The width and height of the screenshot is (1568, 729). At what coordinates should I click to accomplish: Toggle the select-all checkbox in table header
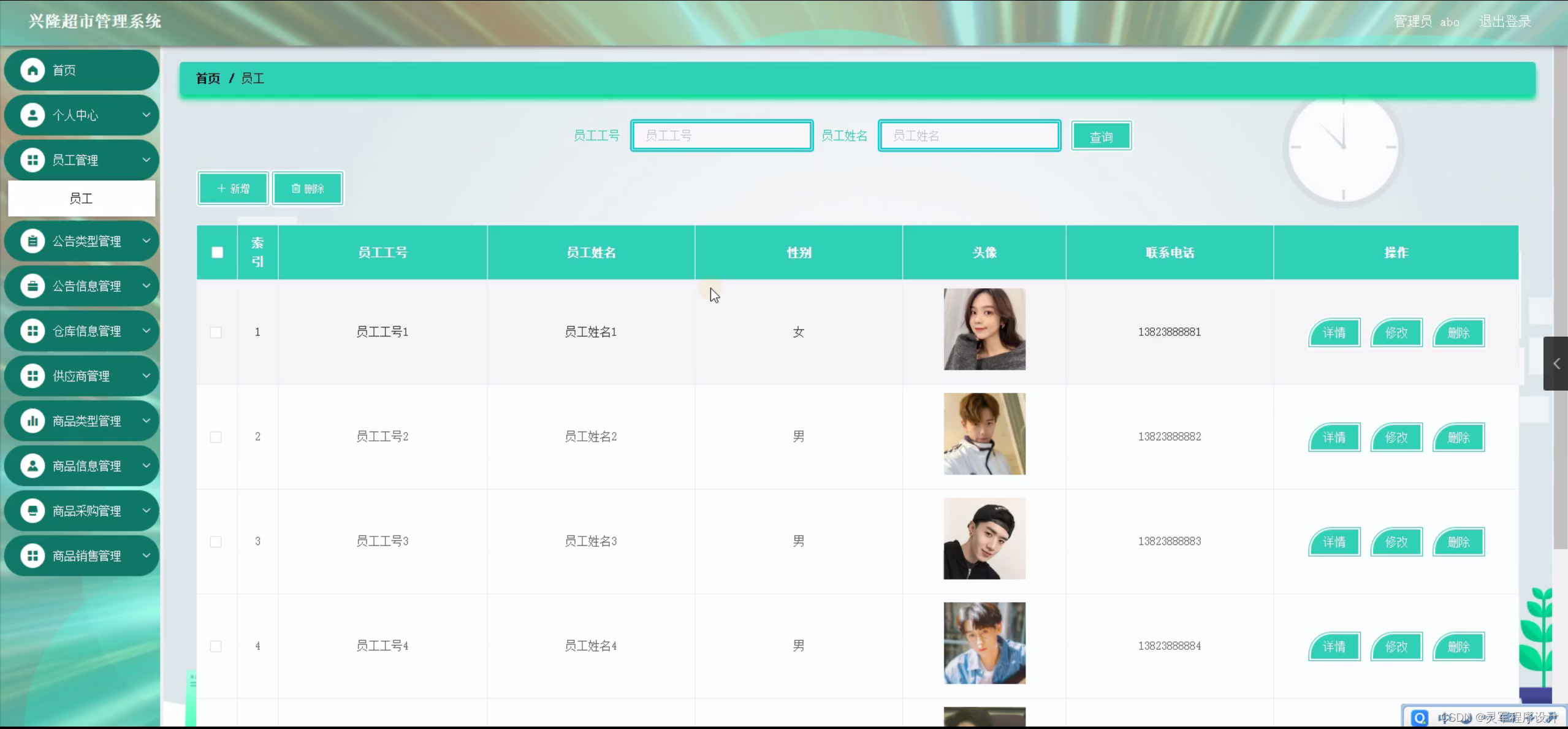pyautogui.click(x=217, y=253)
